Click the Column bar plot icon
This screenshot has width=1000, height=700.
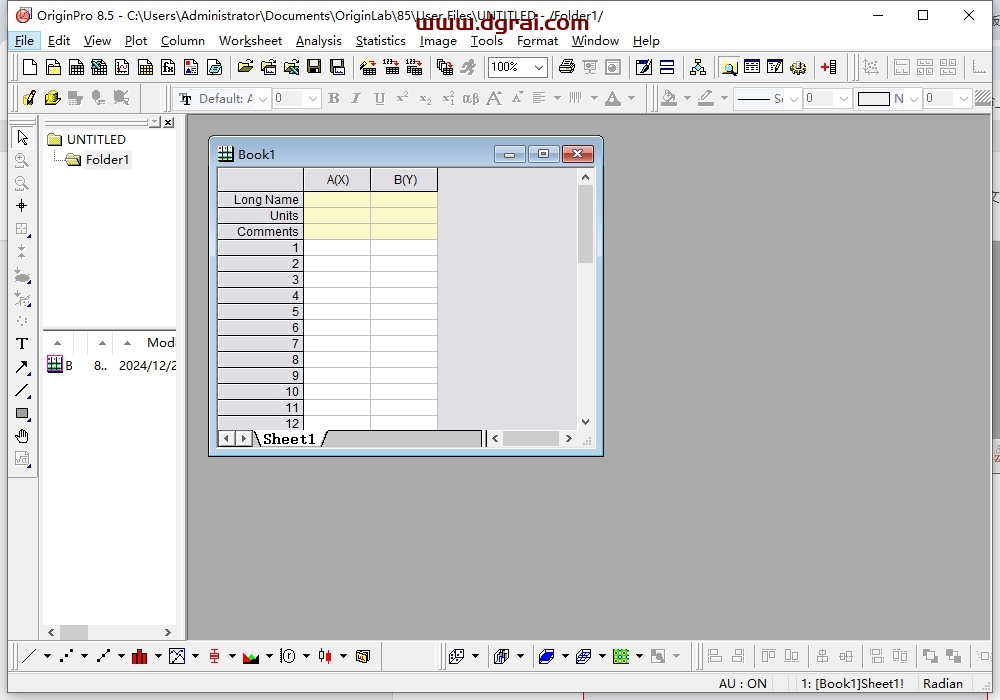(x=140, y=656)
